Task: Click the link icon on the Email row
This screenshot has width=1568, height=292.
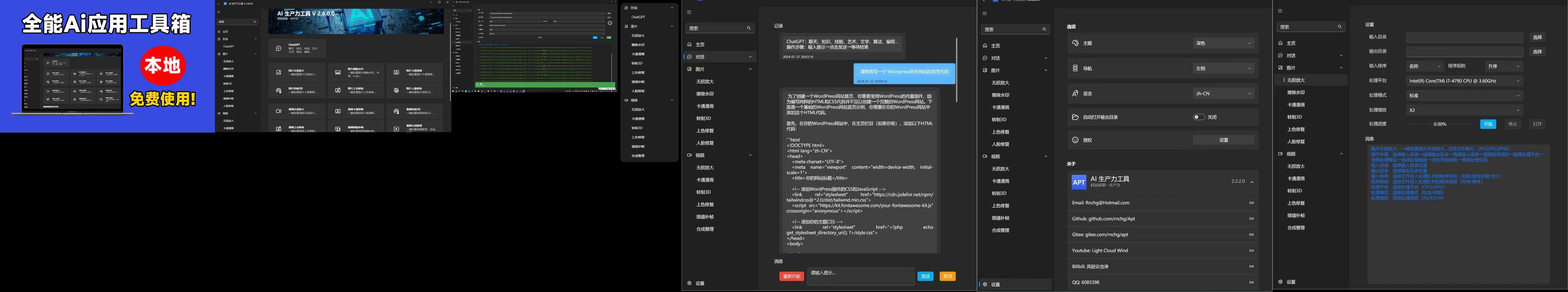Action: point(1251,203)
